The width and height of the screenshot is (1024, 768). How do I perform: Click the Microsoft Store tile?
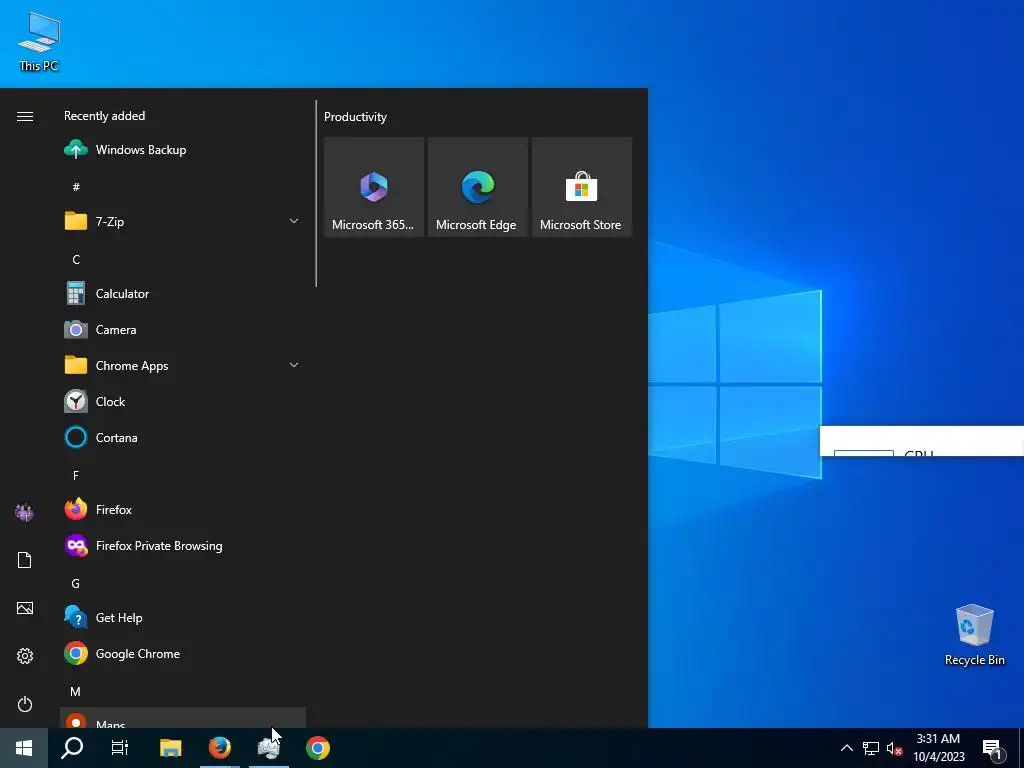pyautogui.click(x=582, y=187)
